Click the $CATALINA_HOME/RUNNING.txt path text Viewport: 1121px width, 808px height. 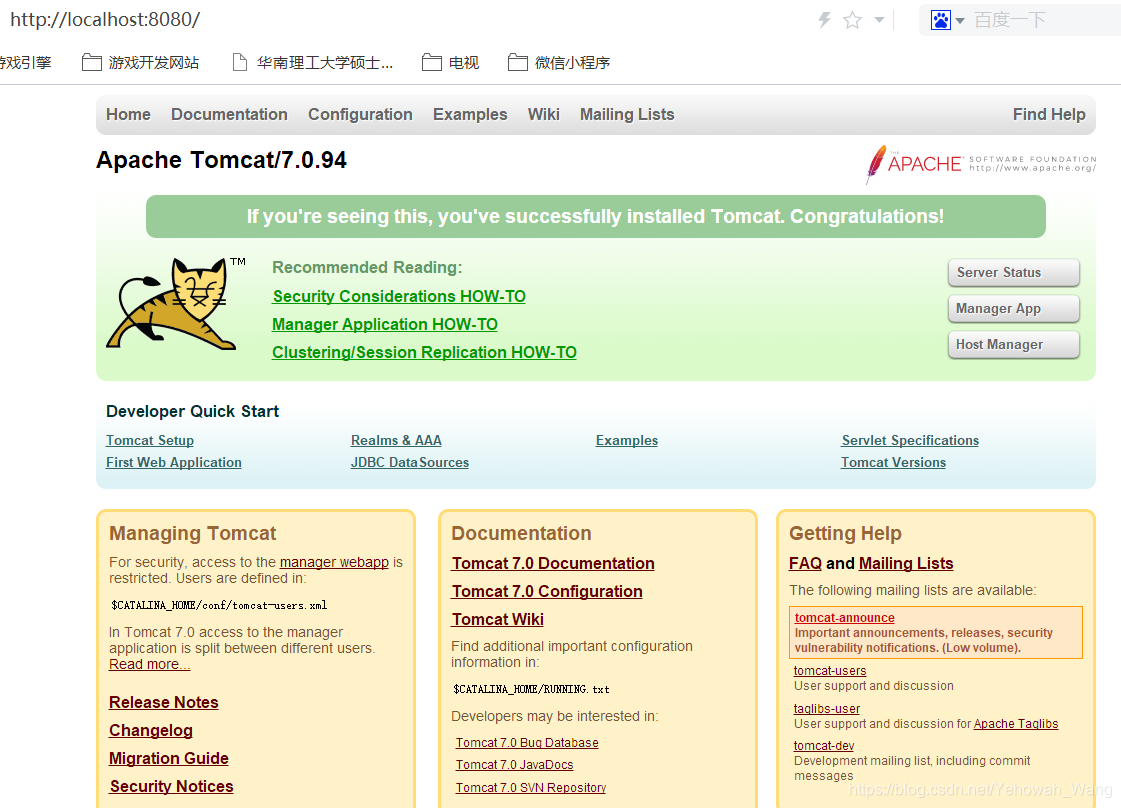pyautogui.click(x=531, y=689)
